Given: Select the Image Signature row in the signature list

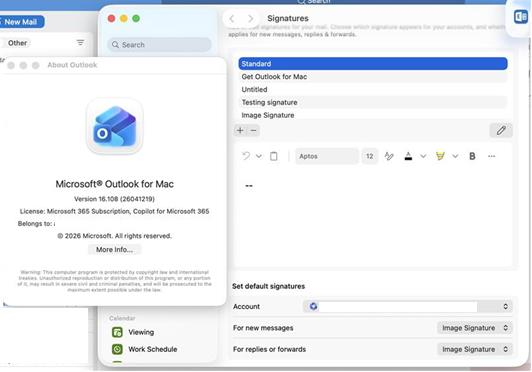Looking at the screenshot, I should 373,115.
